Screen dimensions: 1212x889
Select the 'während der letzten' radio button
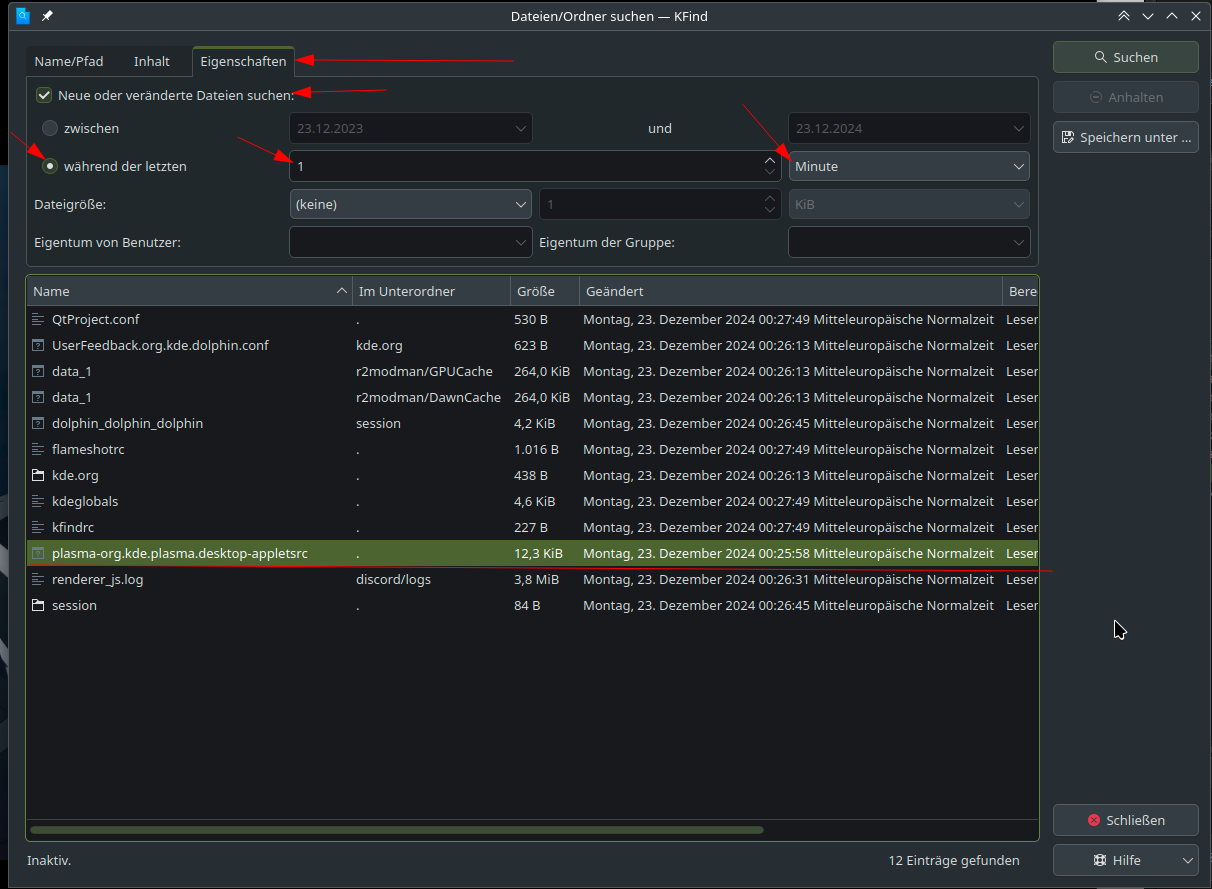point(50,166)
